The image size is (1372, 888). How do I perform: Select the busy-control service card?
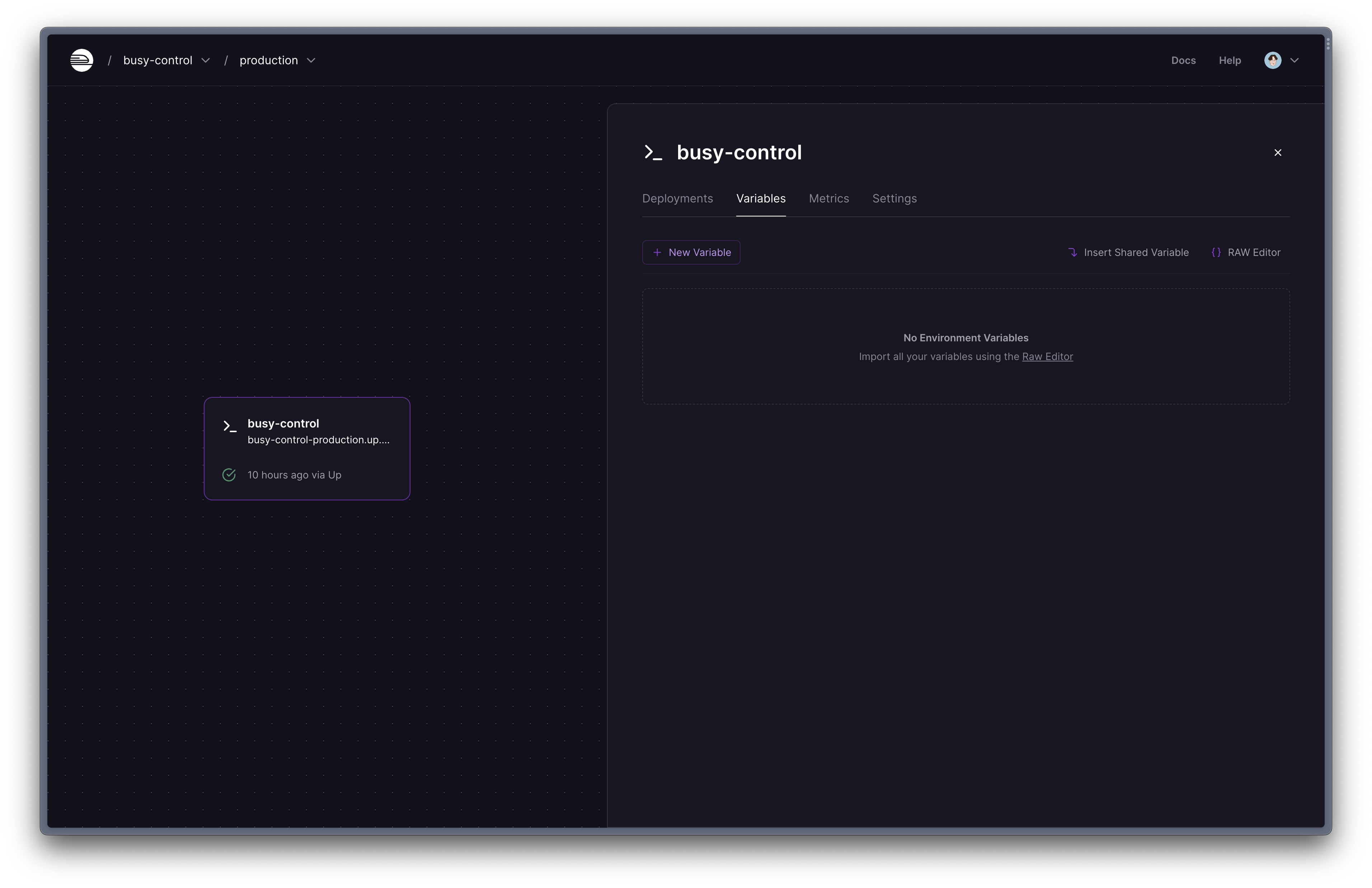307,449
